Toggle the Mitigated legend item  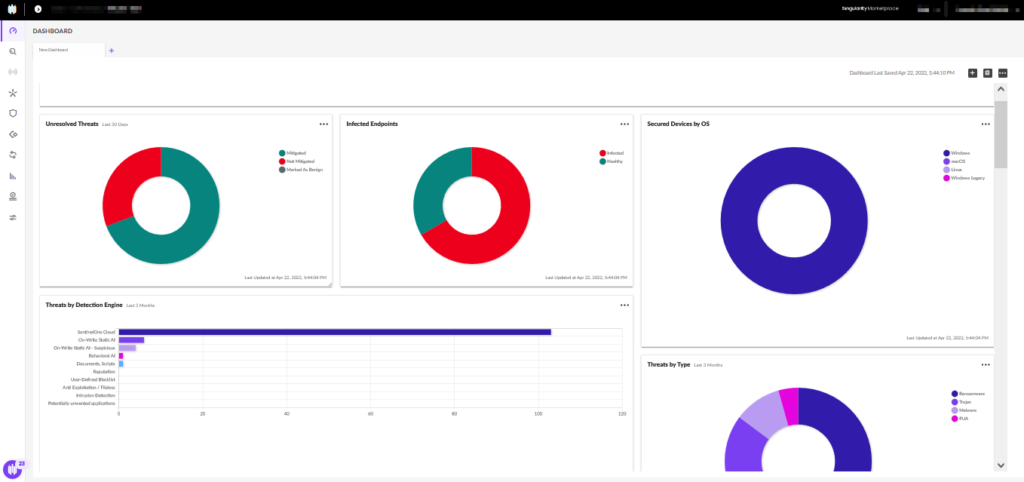(291, 153)
